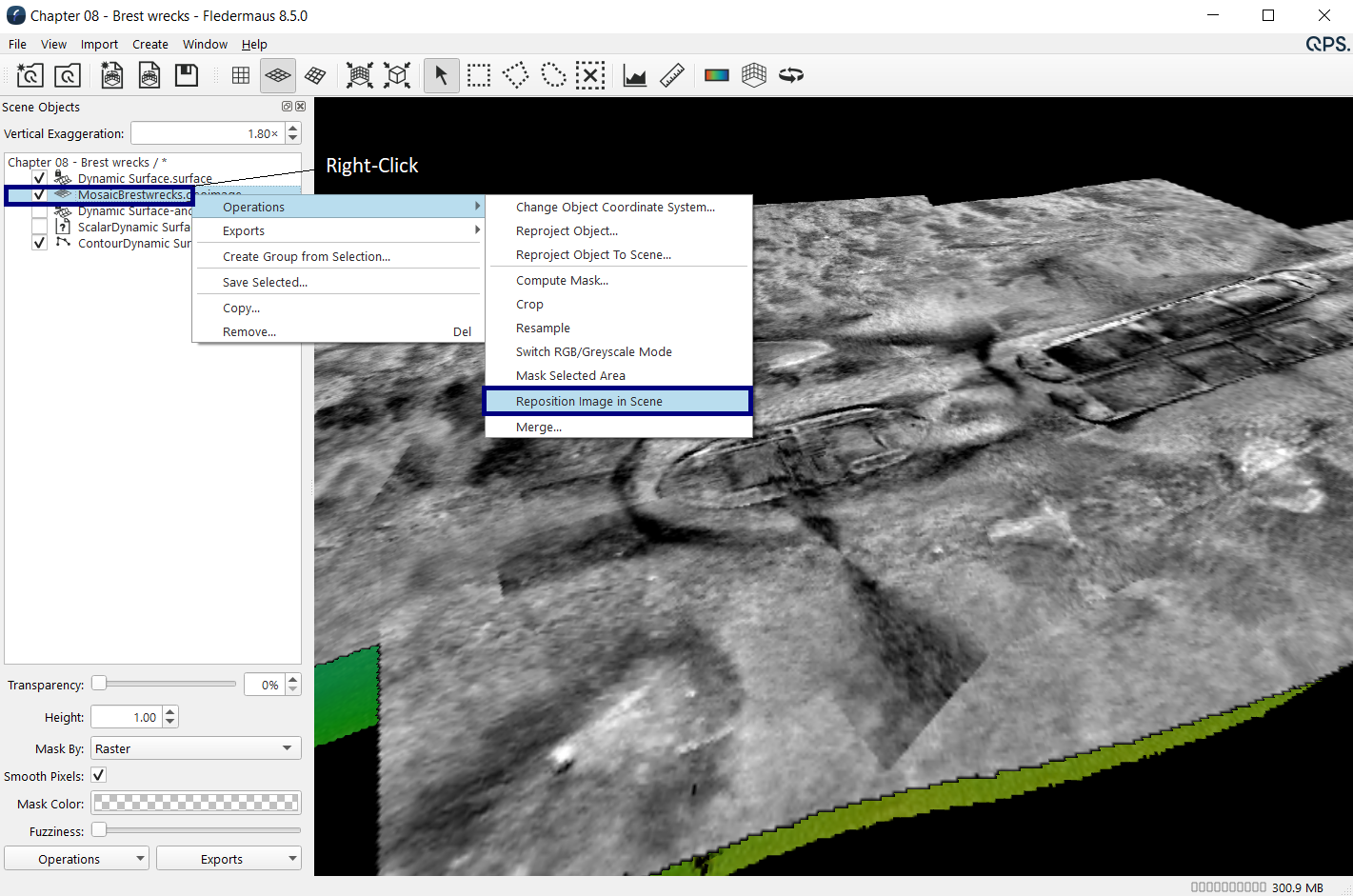The width and height of the screenshot is (1353, 896).
Task: Select the ruler measure tool
Action: click(x=672, y=75)
